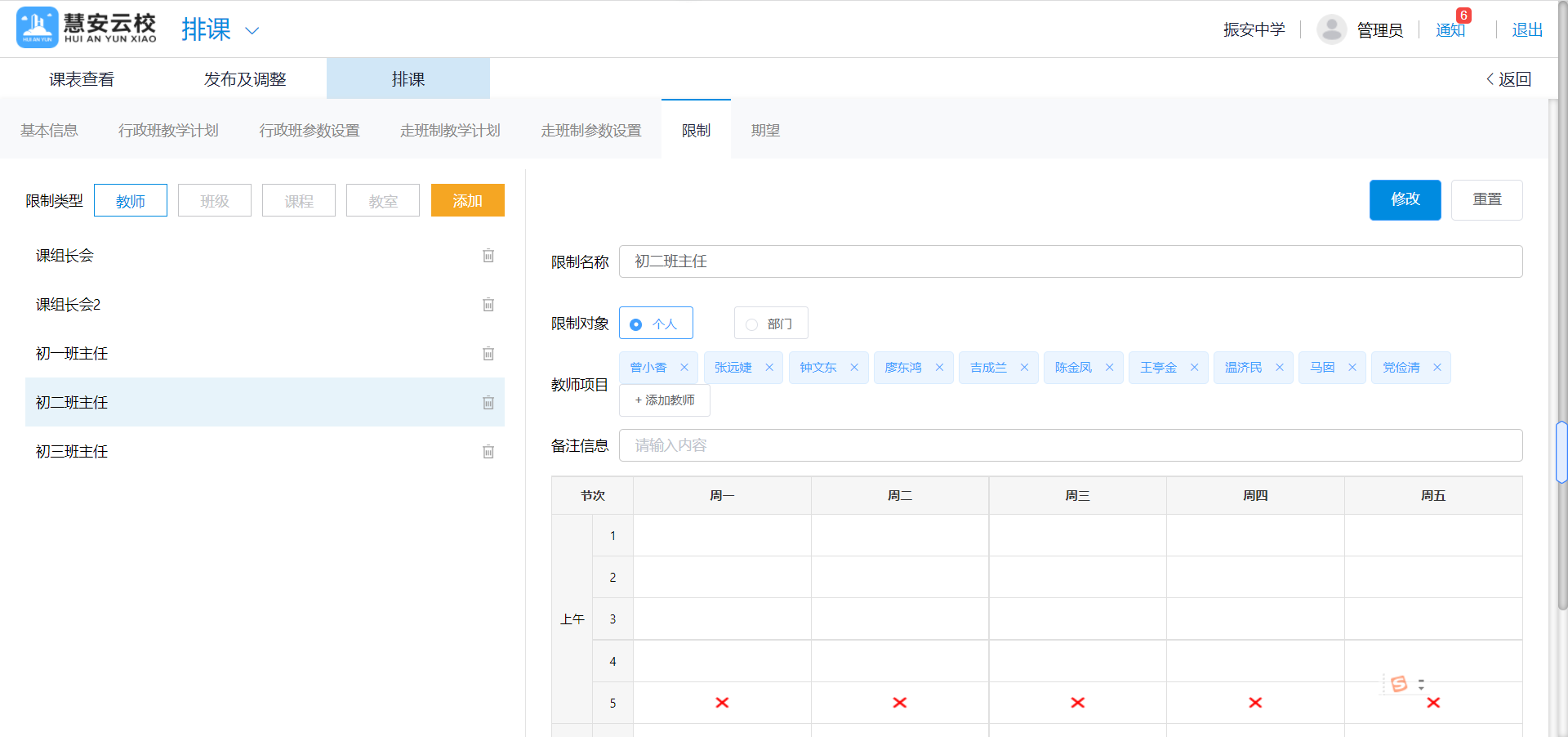Select 部门 radio option
Screen dimensions: 1568x737
pyautogui.click(x=771, y=324)
